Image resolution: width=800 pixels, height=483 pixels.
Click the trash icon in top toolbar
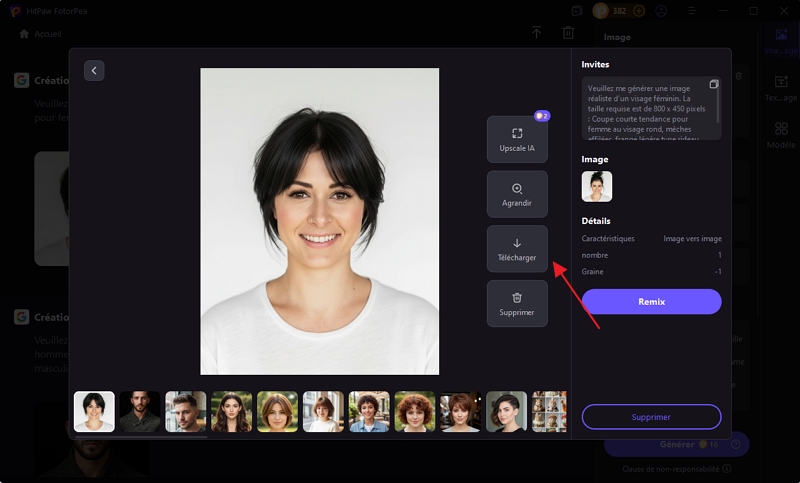coord(568,33)
